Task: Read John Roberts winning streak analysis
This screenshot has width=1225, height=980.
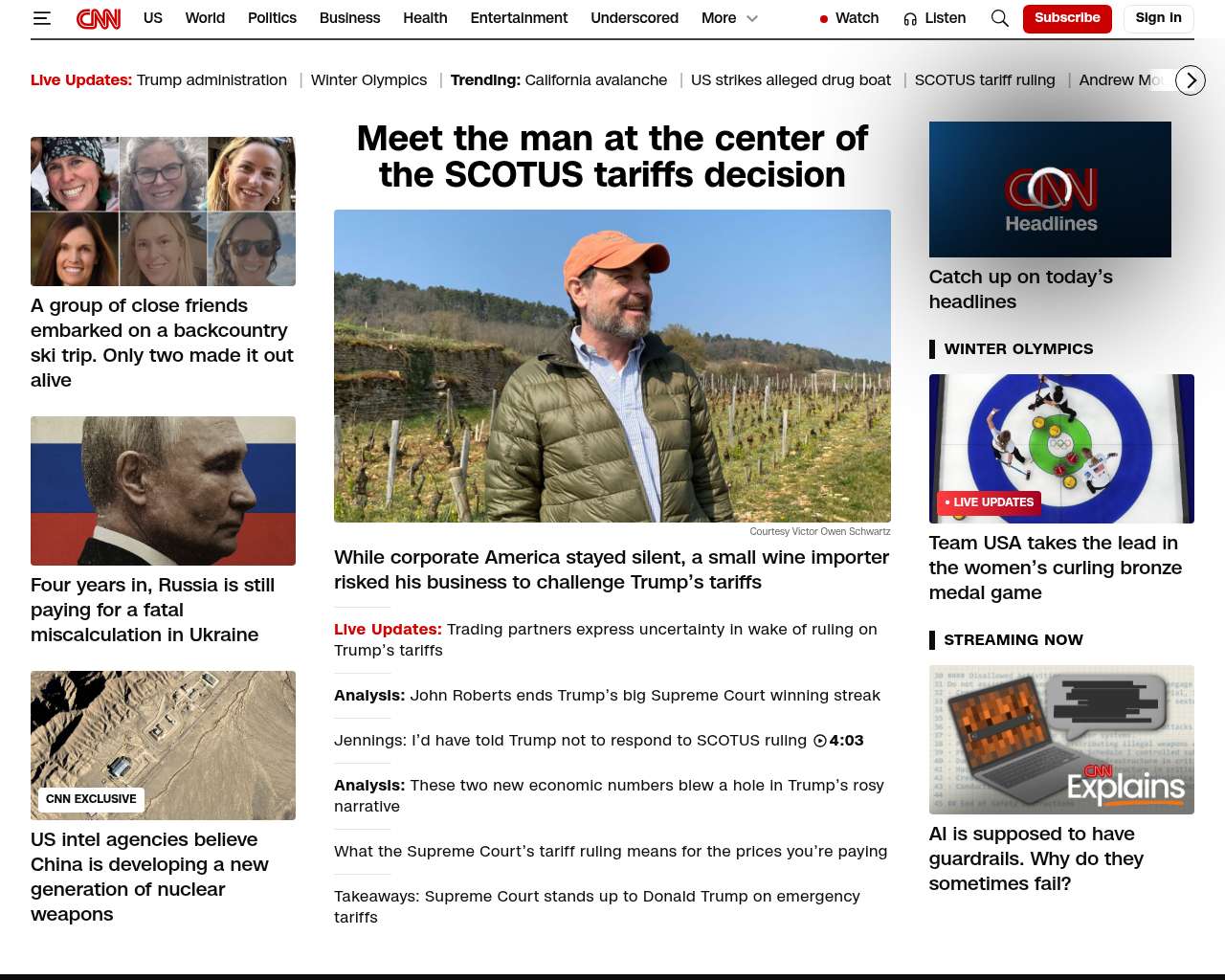Action: pyautogui.click(x=607, y=696)
